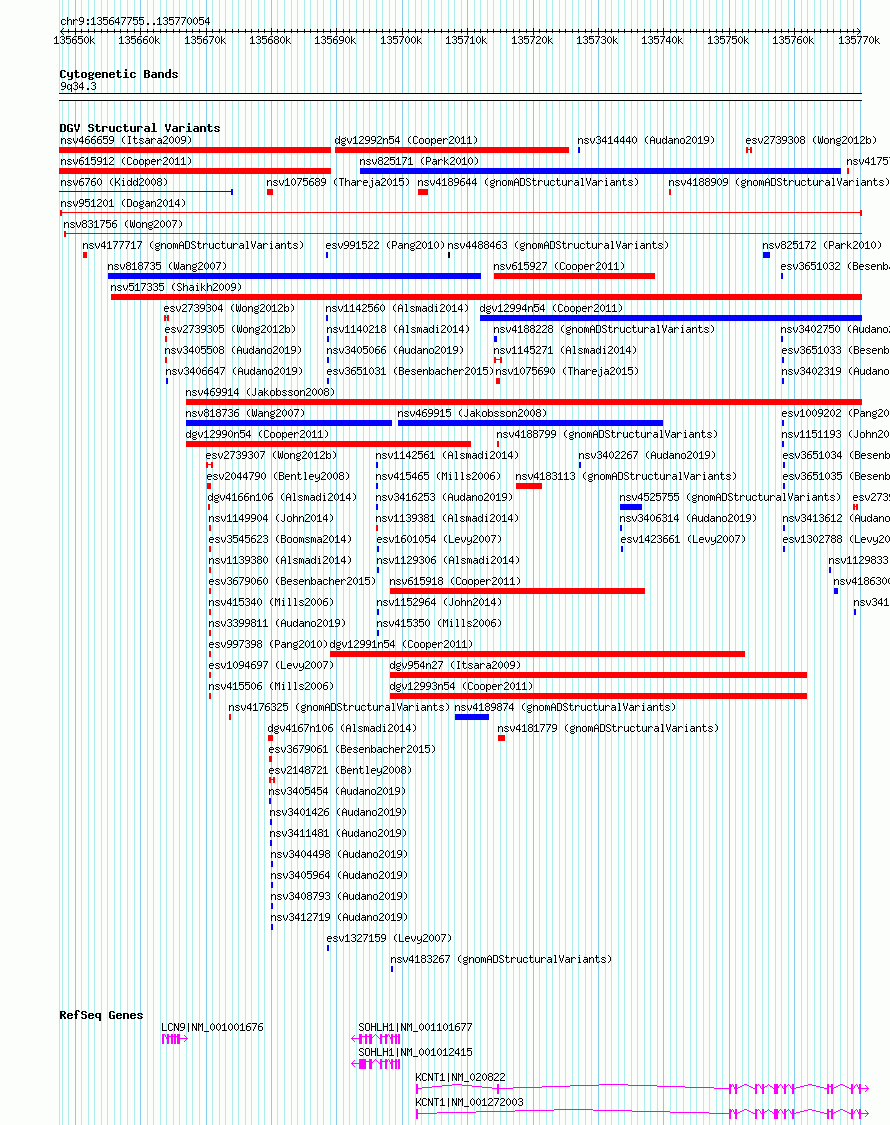Click nsv1152964 (John2014) variant label
The width and height of the screenshot is (890, 1125).
(439, 603)
